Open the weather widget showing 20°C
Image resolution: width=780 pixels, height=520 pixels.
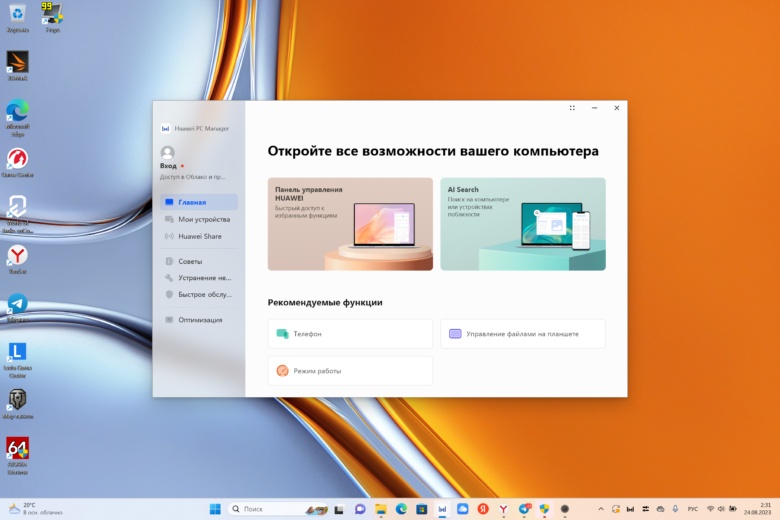(36, 509)
